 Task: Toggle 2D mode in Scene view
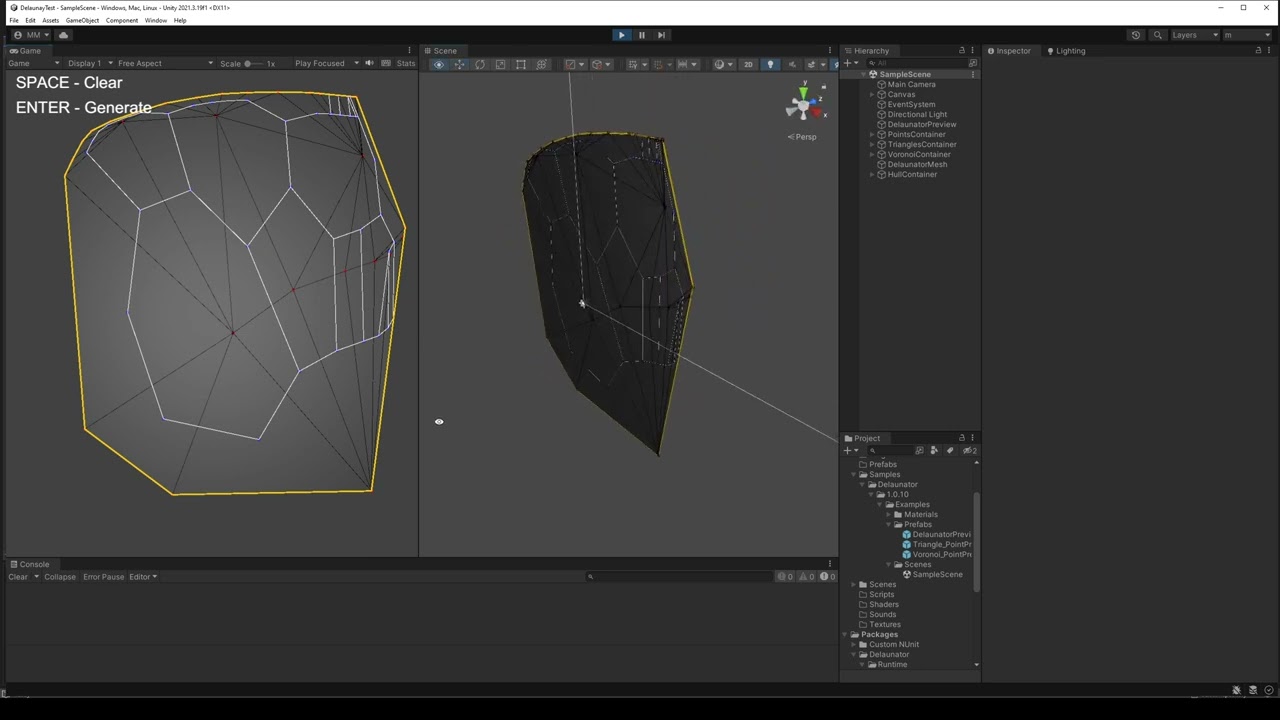(x=748, y=65)
